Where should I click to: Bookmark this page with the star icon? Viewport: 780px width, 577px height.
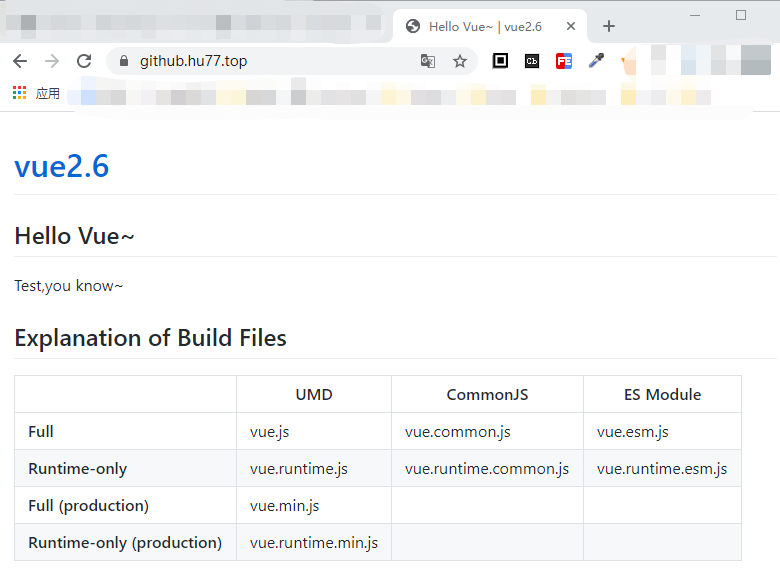coord(460,61)
